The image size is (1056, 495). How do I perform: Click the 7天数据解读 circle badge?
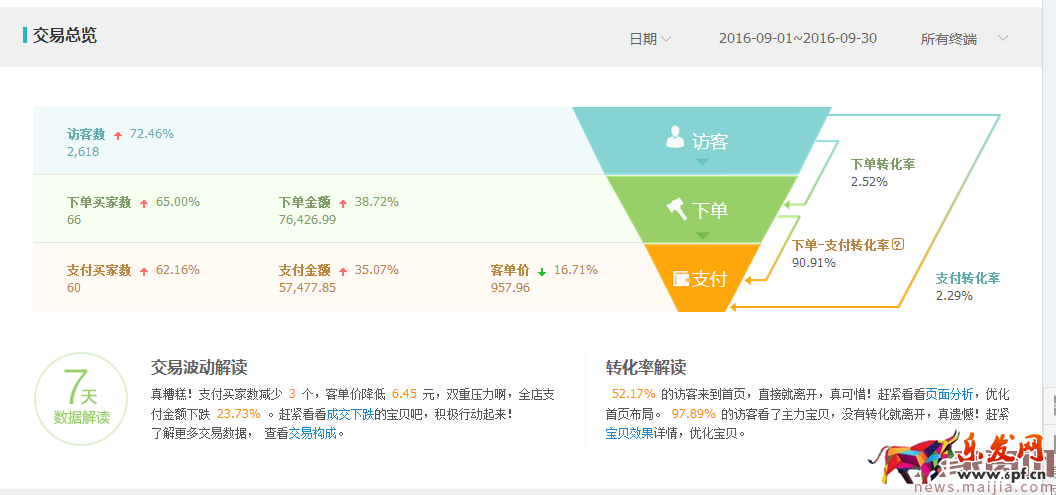[81, 398]
